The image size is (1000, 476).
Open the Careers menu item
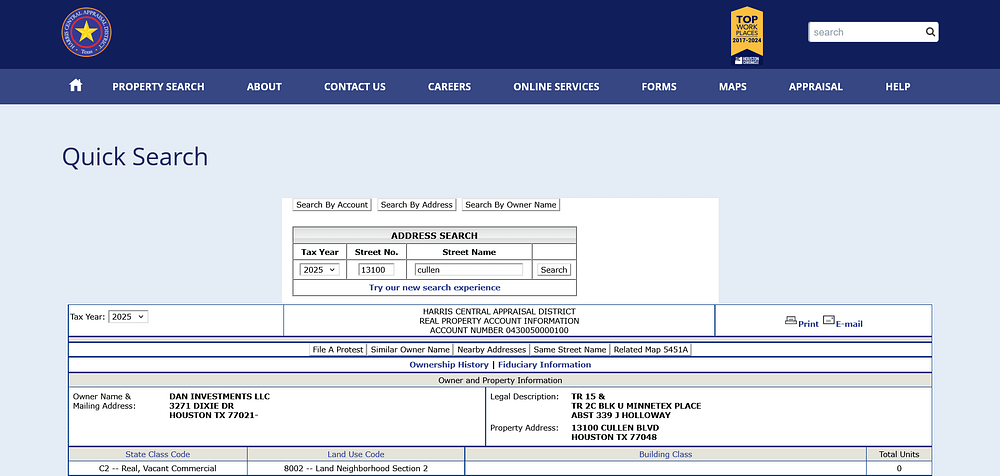[450, 87]
